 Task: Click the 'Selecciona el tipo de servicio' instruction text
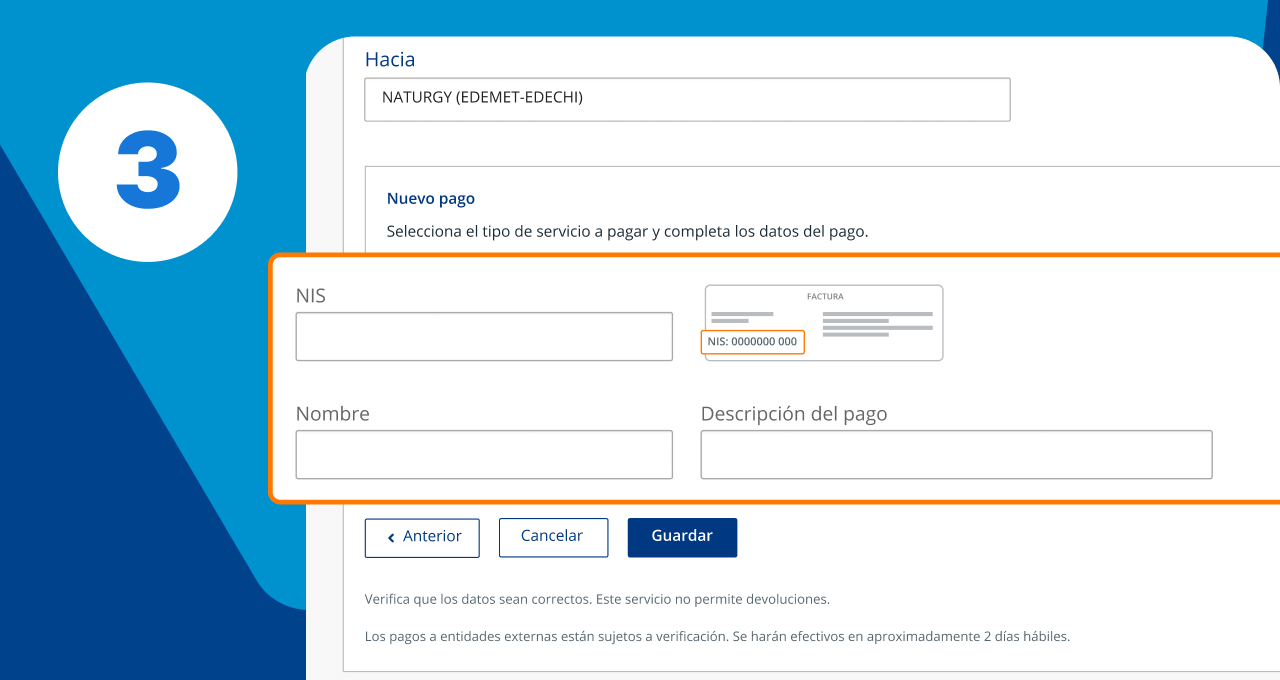click(x=627, y=232)
